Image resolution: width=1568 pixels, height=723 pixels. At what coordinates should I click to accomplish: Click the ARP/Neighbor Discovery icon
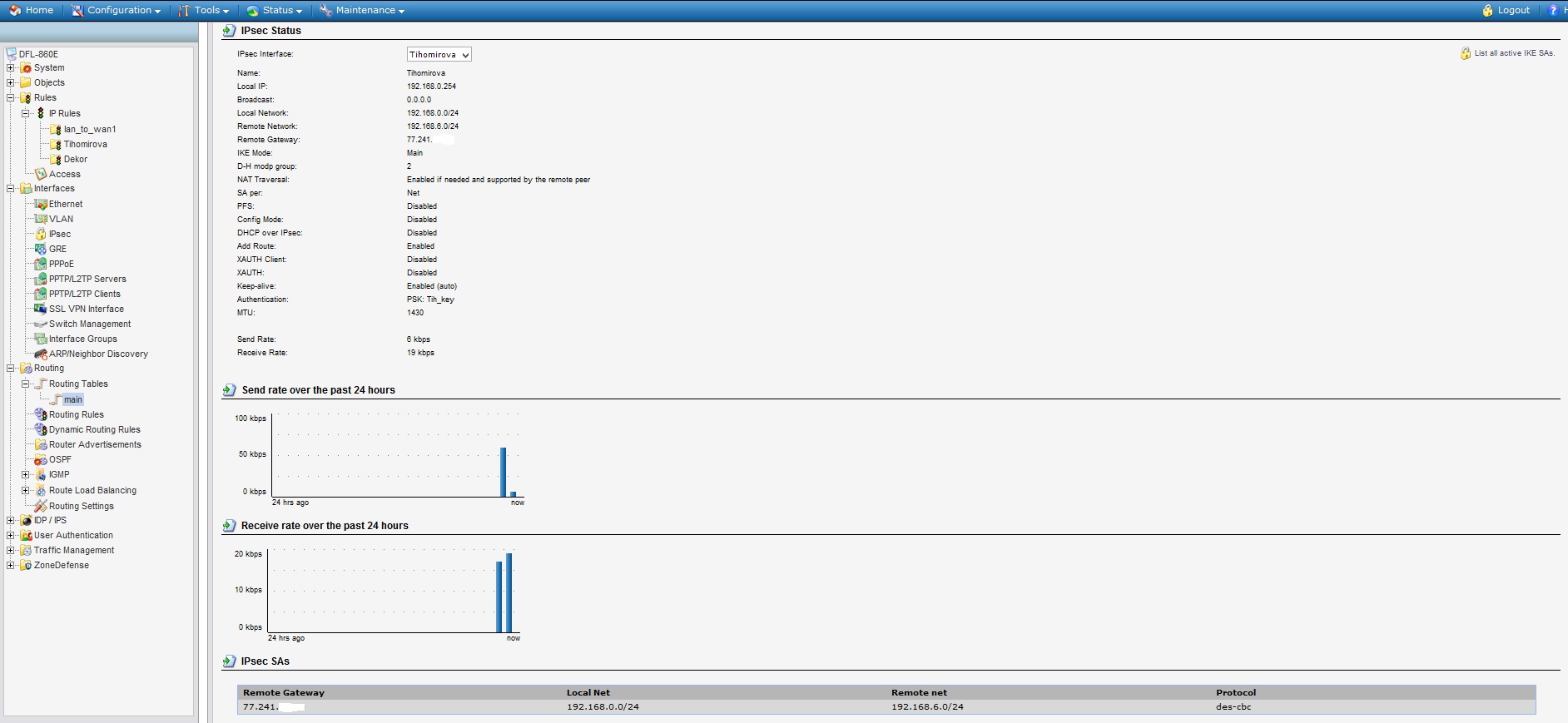point(40,354)
